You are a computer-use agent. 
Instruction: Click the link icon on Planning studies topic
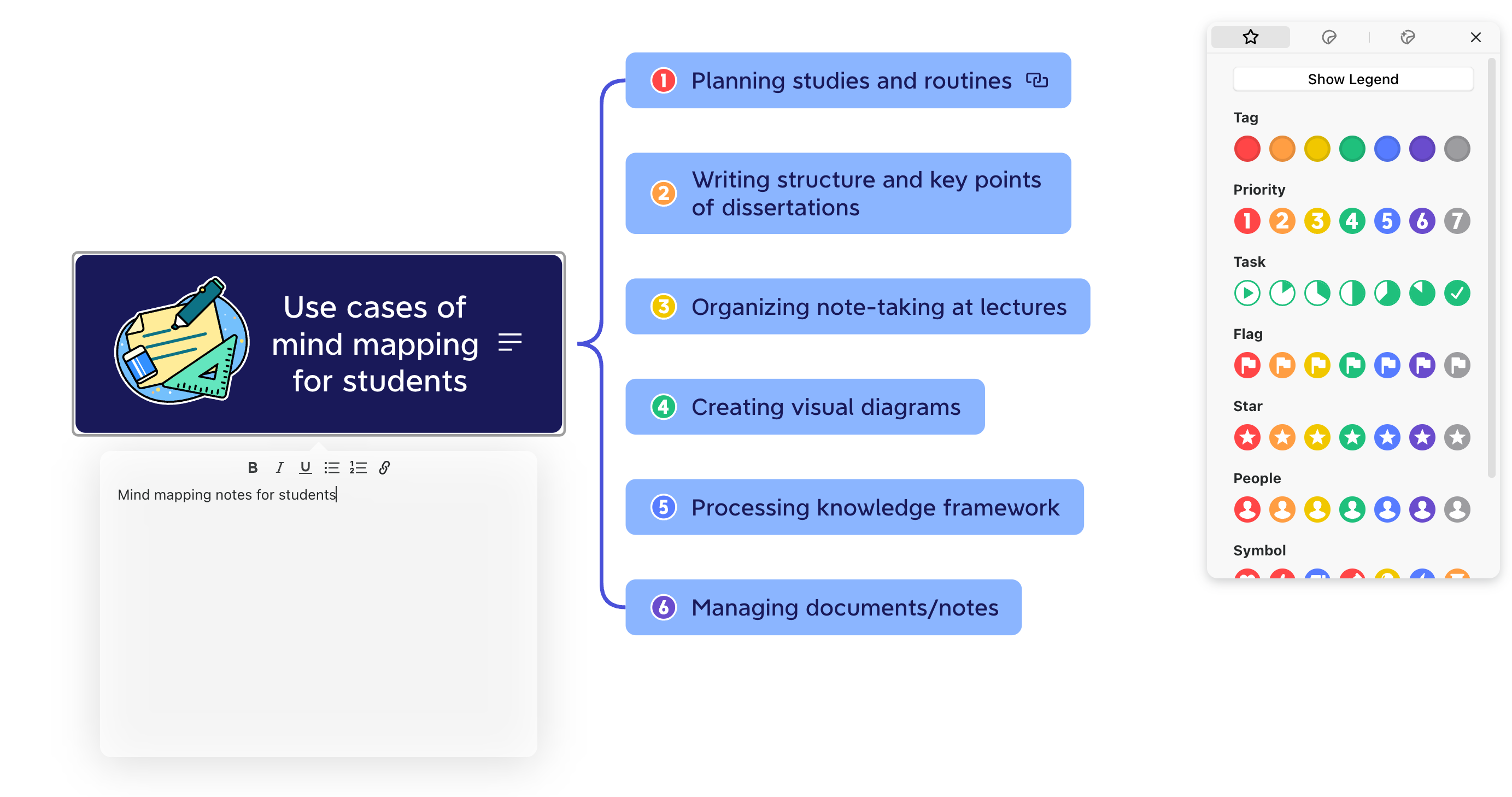(1036, 80)
